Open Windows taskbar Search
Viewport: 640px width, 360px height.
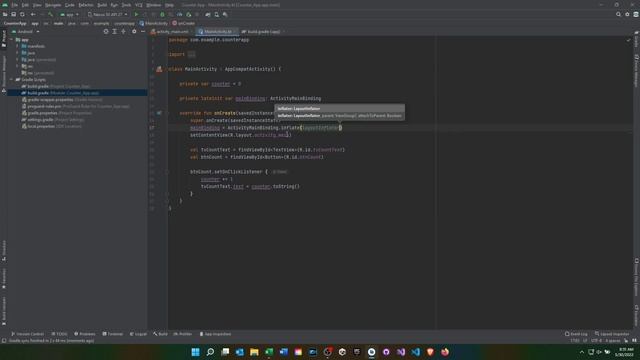(x=210, y=352)
